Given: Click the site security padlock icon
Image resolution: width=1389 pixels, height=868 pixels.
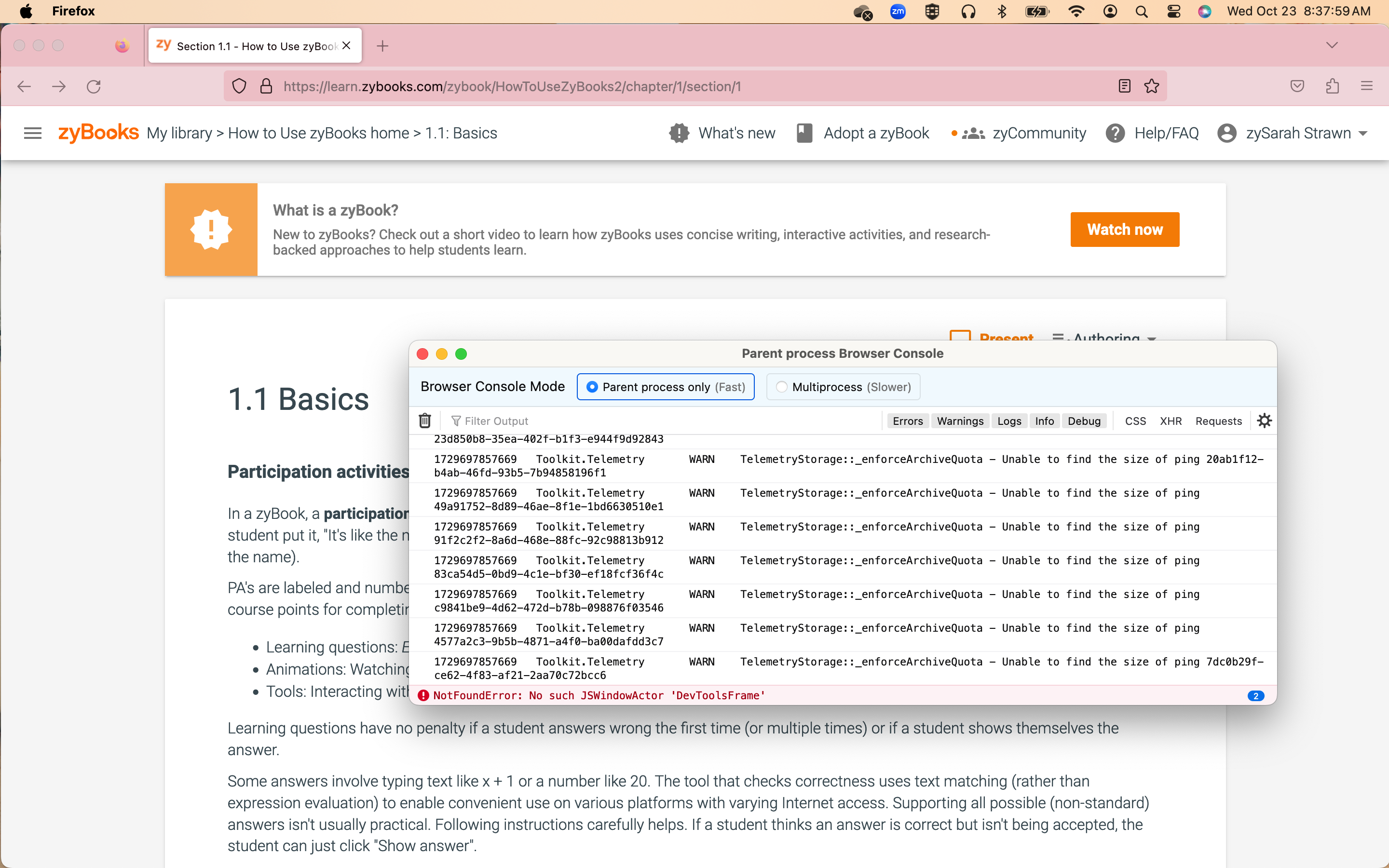Looking at the screenshot, I should coord(266,87).
